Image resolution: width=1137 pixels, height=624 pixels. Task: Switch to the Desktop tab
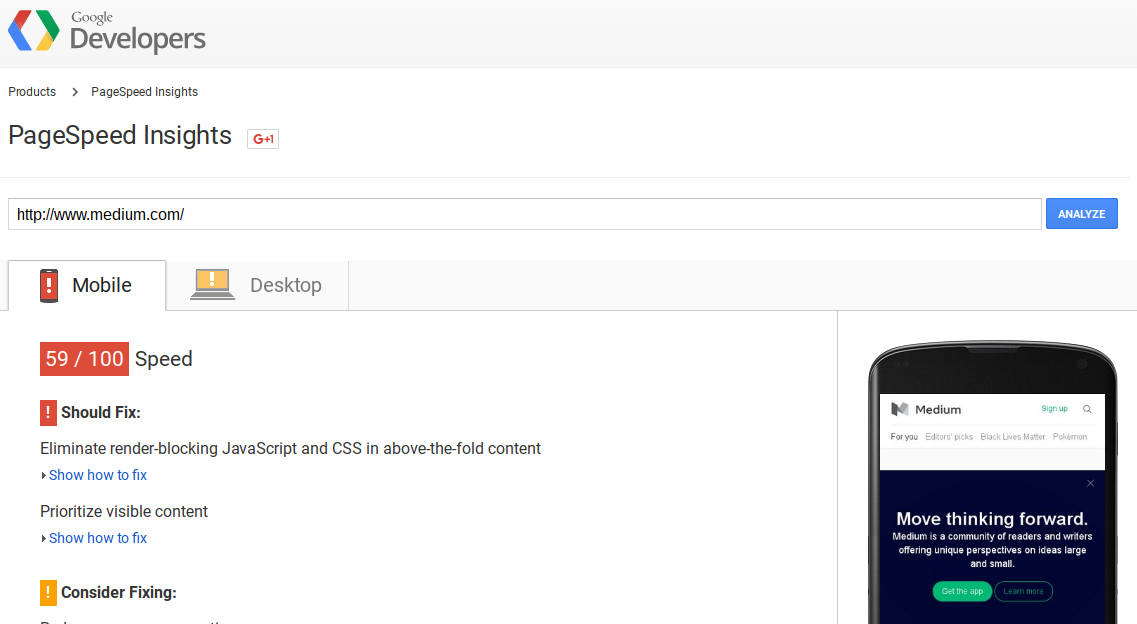[x=257, y=286]
